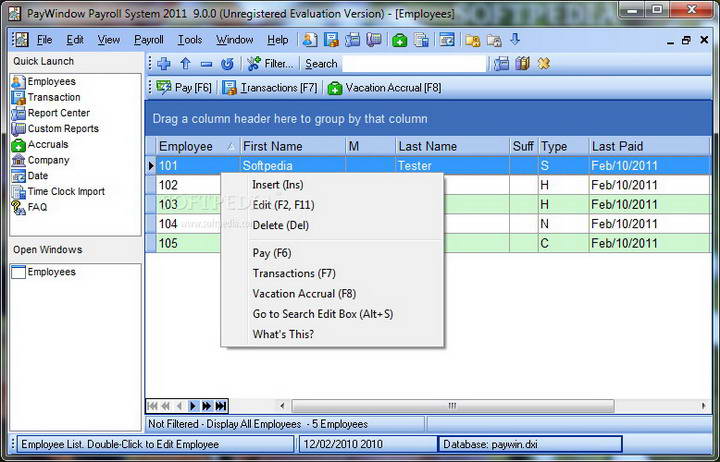
Task: Choose Transactions (F7) in context menu
Action: [x=332, y=273]
